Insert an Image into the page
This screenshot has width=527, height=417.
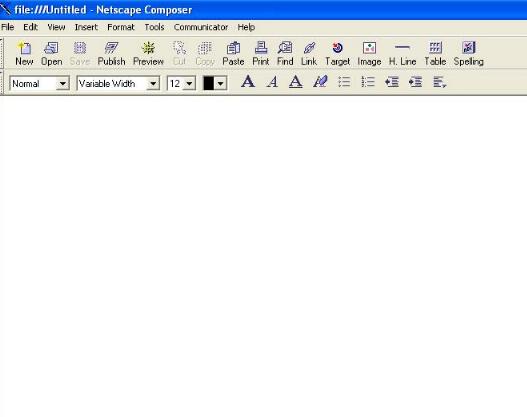click(x=369, y=53)
